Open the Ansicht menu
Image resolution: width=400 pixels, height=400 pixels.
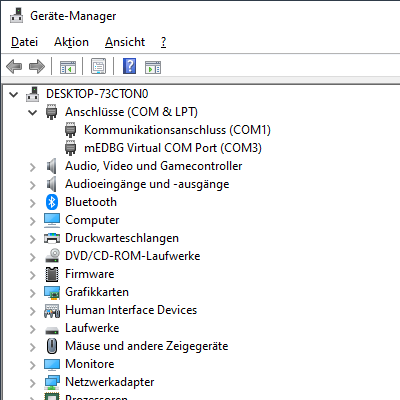pyautogui.click(x=125, y=42)
